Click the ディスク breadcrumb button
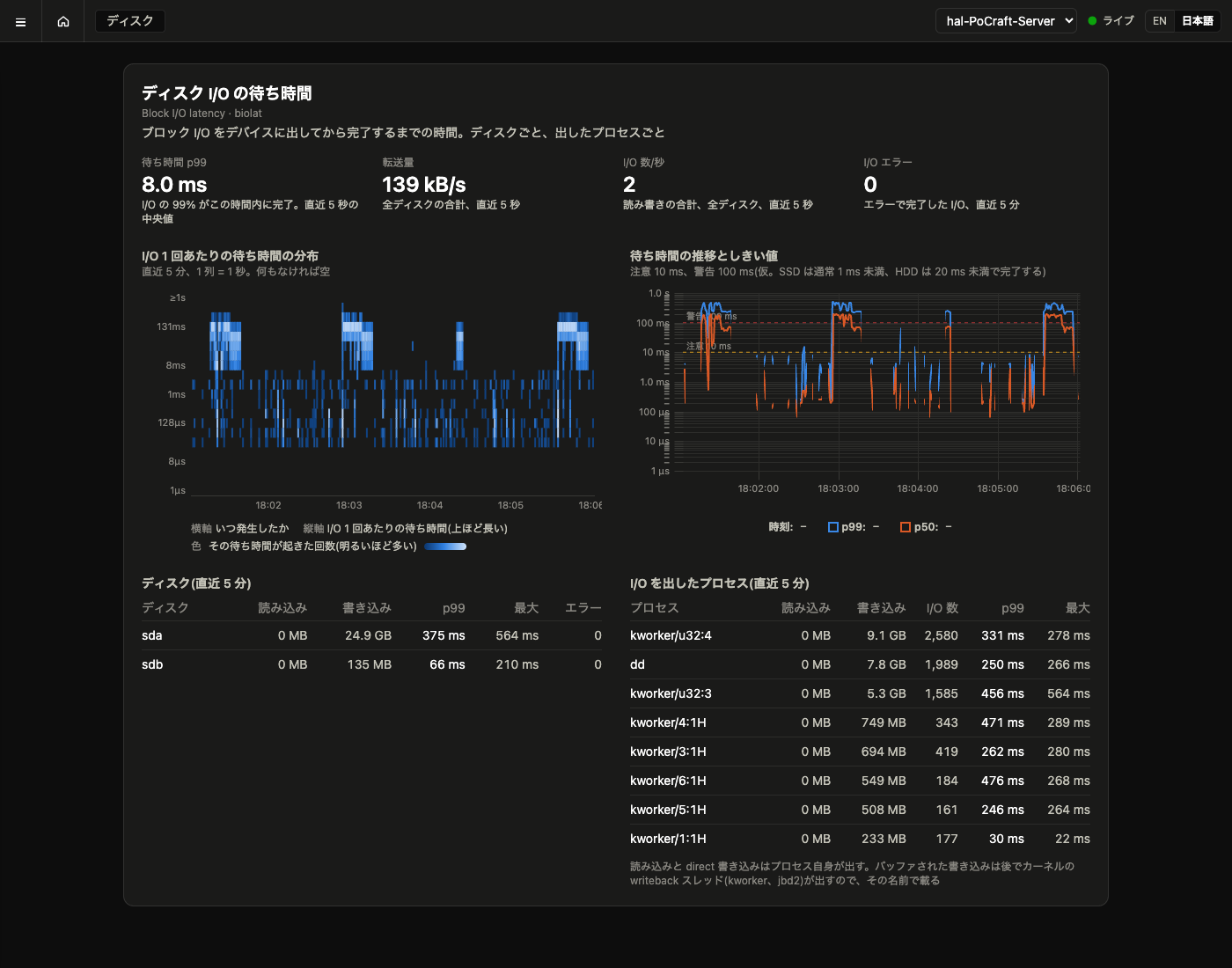The width and height of the screenshot is (1232, 968). pyautogui.click(x=130, y=21)
